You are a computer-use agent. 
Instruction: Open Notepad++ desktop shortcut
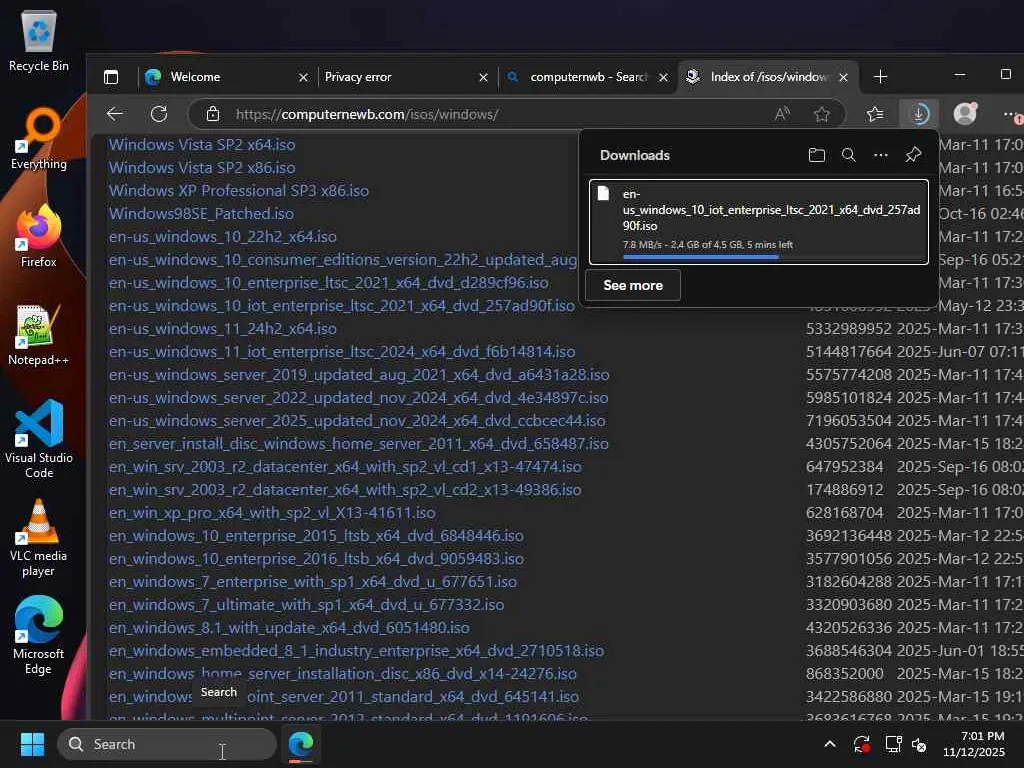coord(39,334)
